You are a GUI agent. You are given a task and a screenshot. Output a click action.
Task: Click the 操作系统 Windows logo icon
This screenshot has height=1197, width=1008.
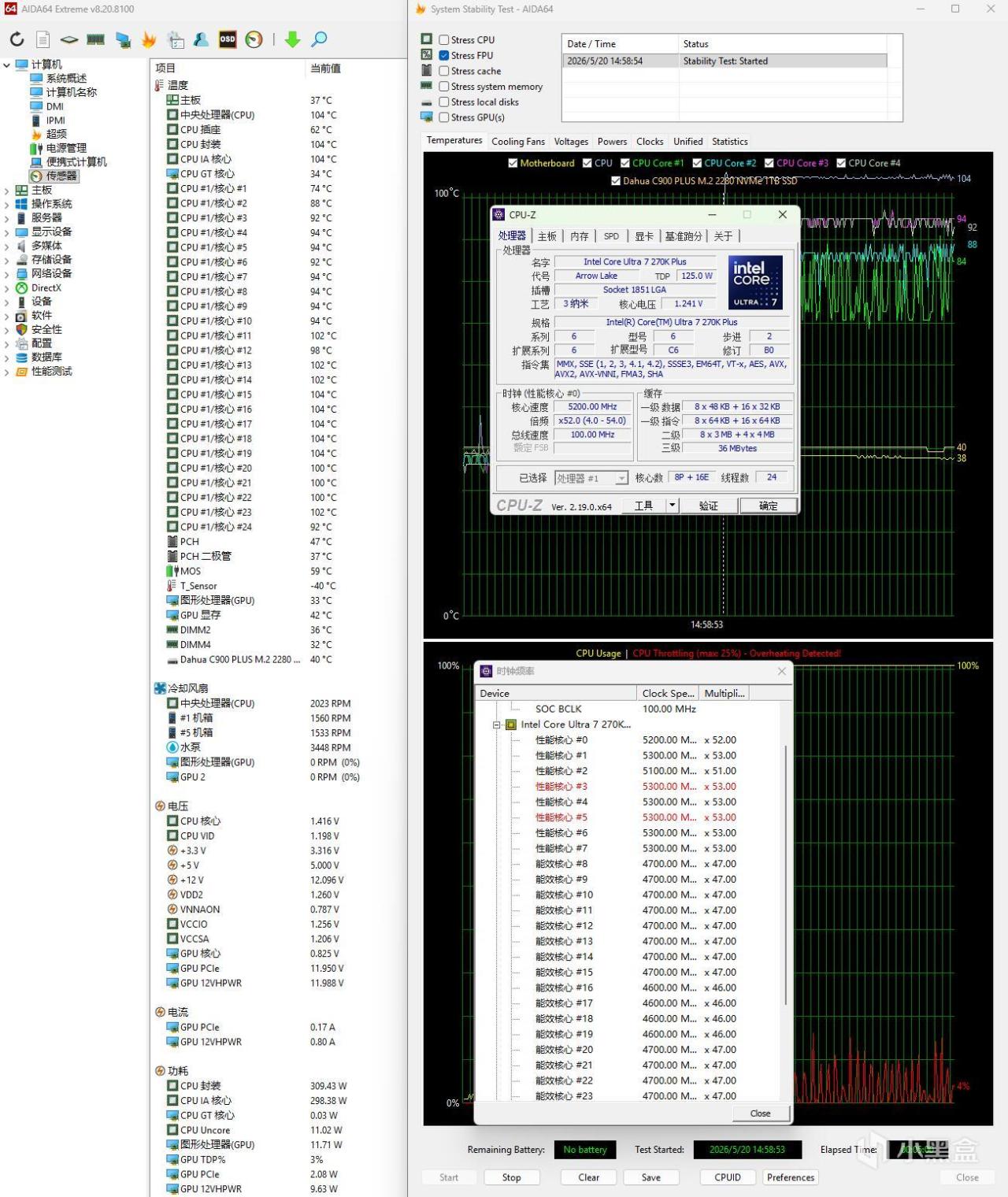pyautogui.click(x=22, y=204)
